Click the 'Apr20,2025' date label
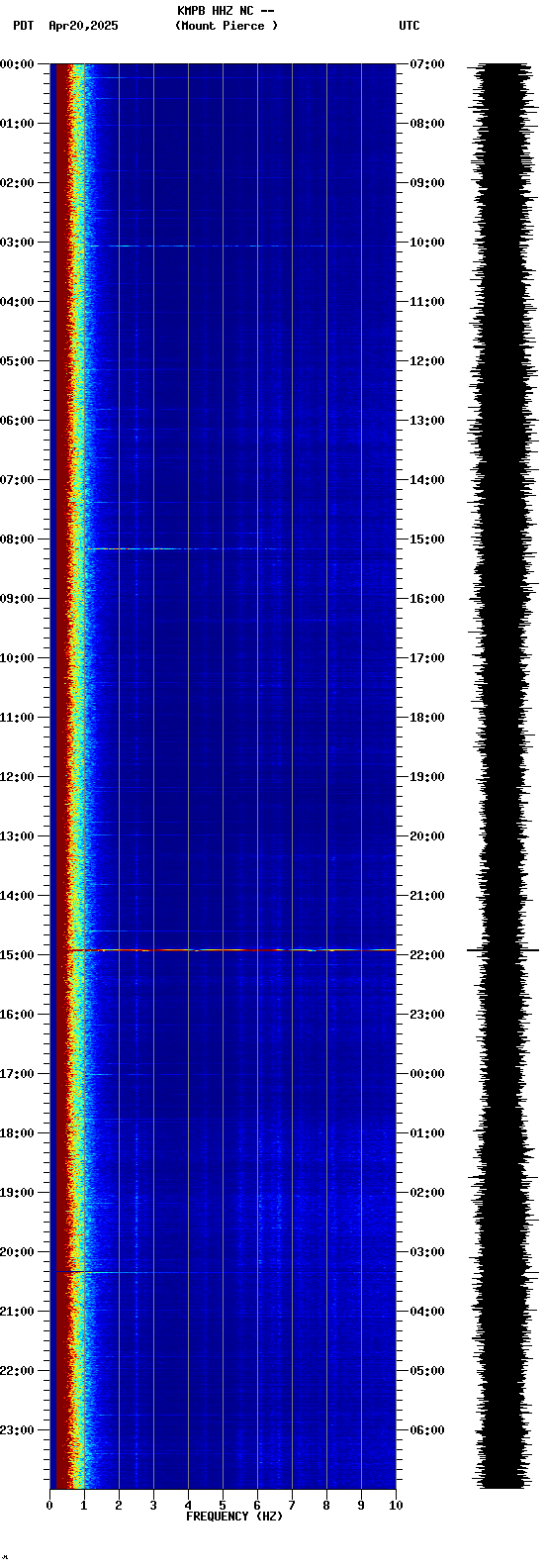 tap(83, 26)
